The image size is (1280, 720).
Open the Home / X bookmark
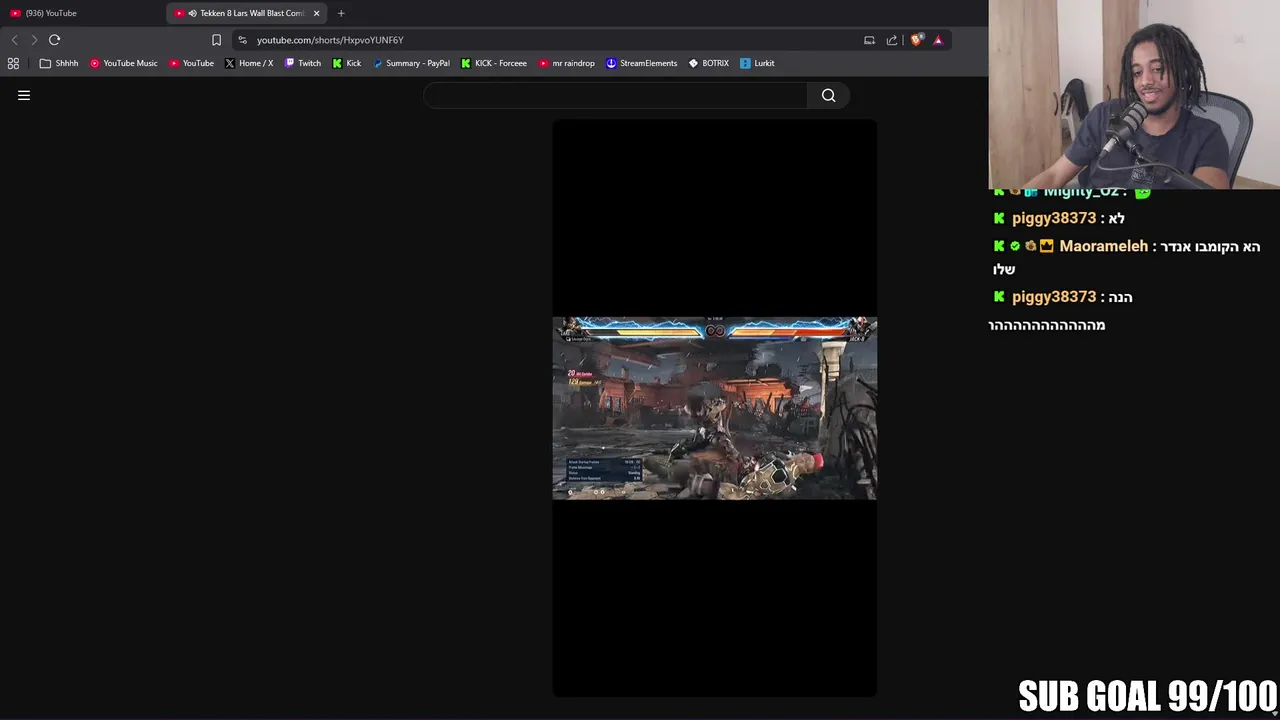(249, 63)
